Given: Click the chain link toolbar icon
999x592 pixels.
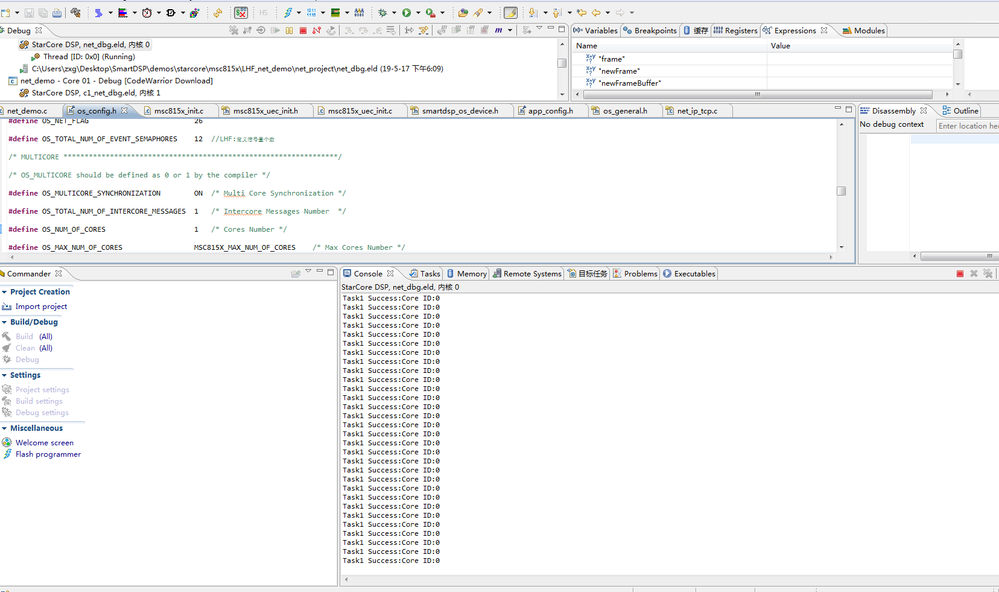Looking at the screenshot, I should click(217, 13).
